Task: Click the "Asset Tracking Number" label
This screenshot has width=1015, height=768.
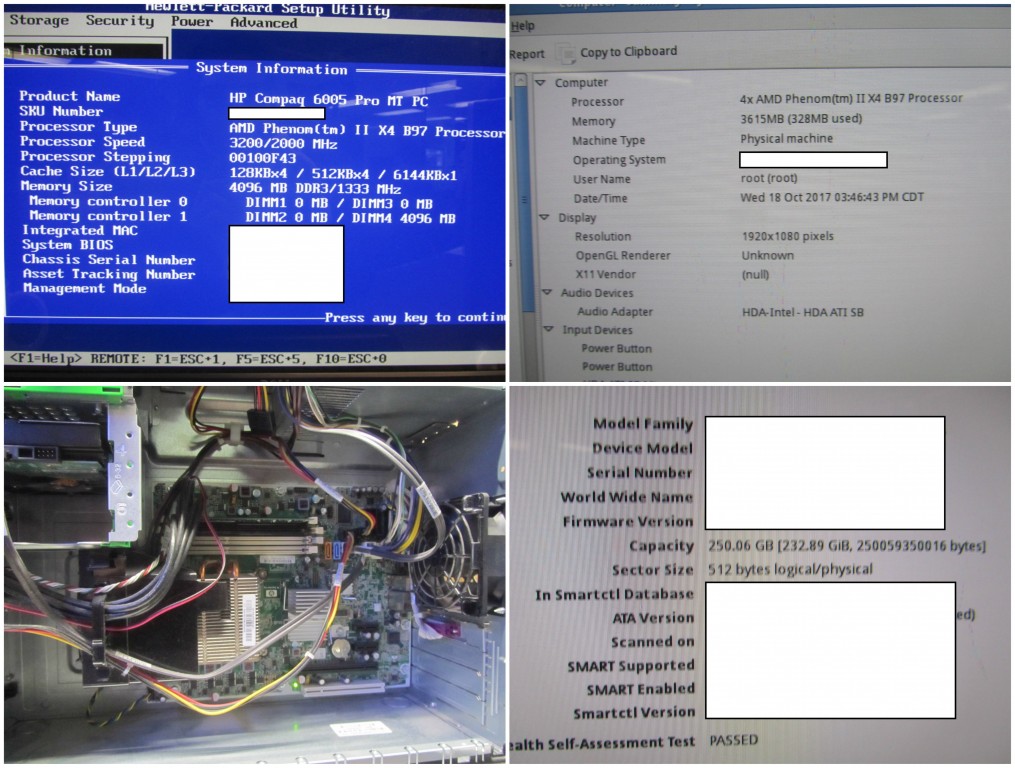Action: [x=109, y=274]
